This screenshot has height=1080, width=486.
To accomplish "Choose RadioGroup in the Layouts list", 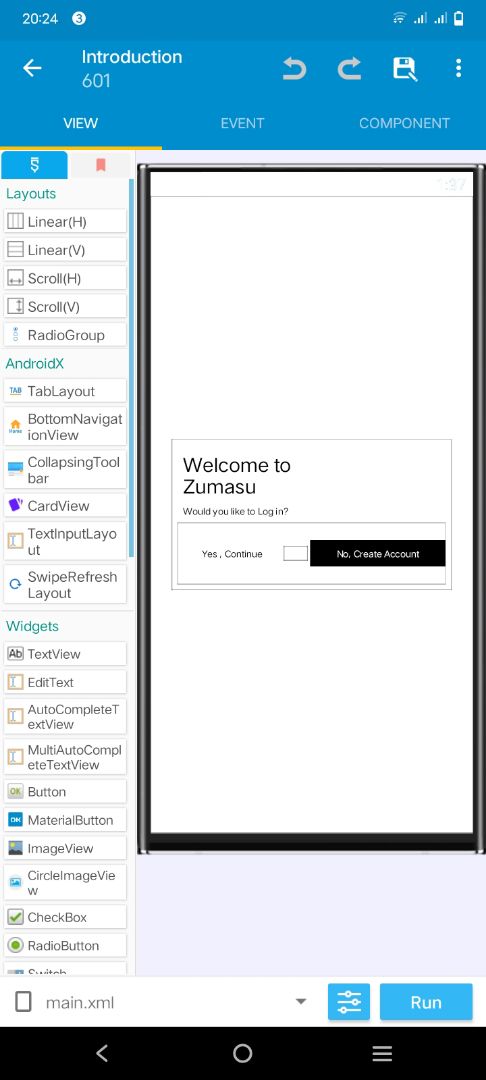I will (65, 335).
